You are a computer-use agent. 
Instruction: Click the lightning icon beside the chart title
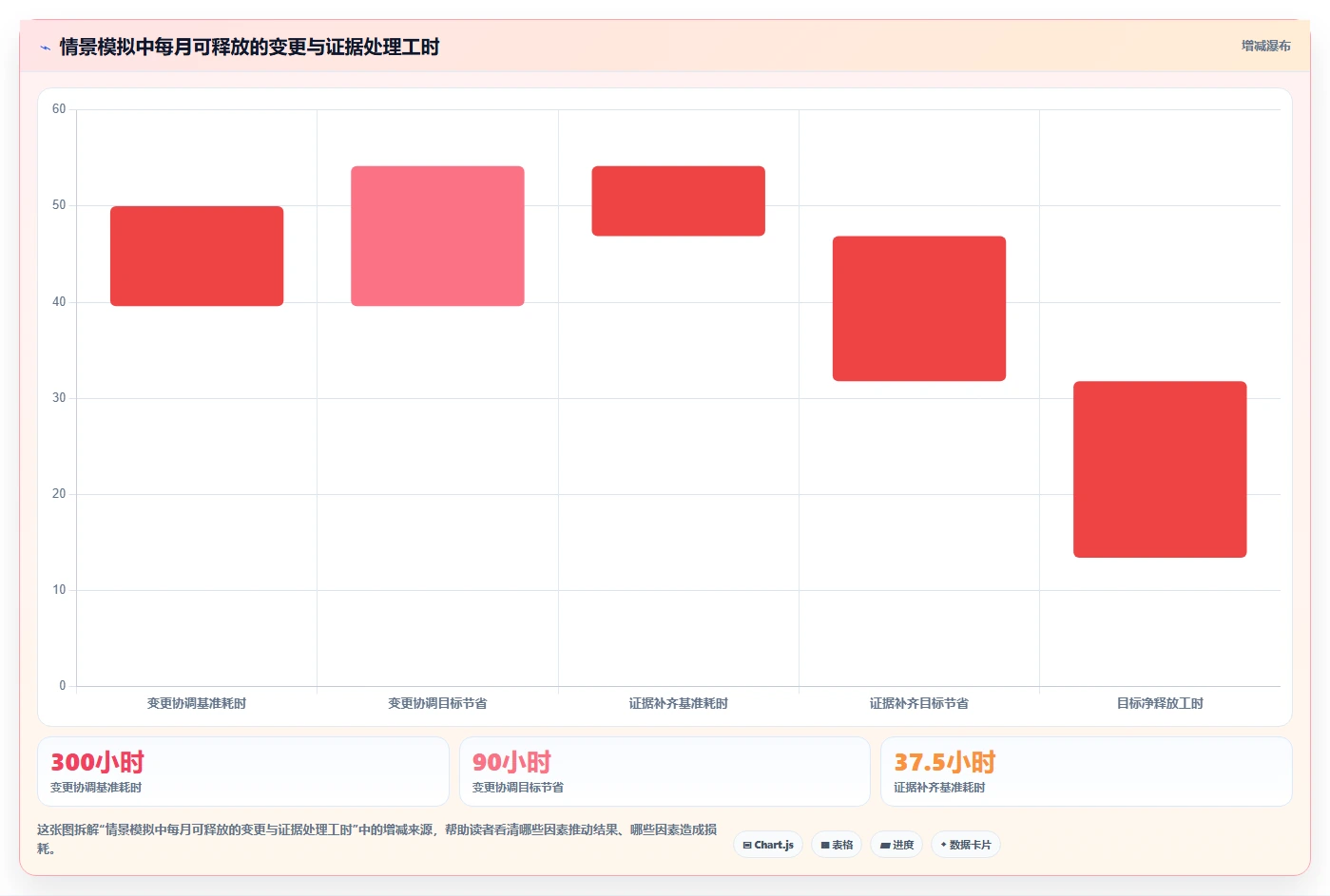pyautogui.click(x=45, y=48)
